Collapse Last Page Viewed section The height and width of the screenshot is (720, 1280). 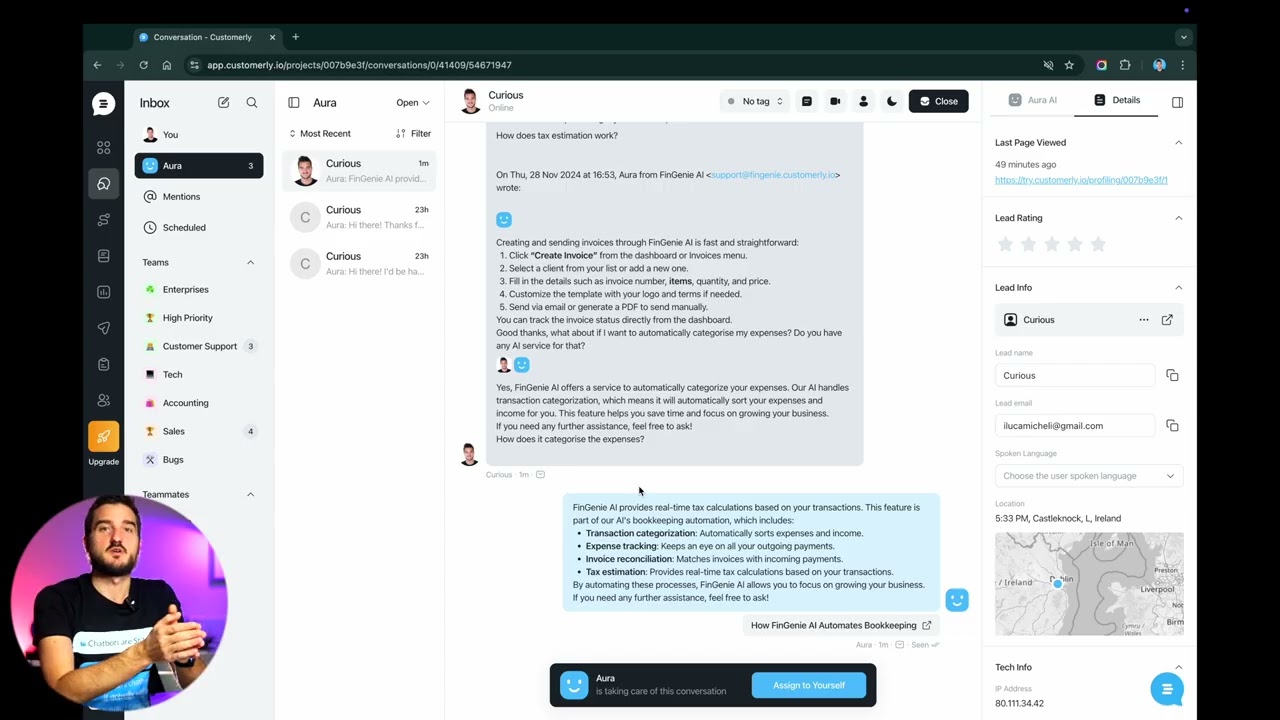1178,143
